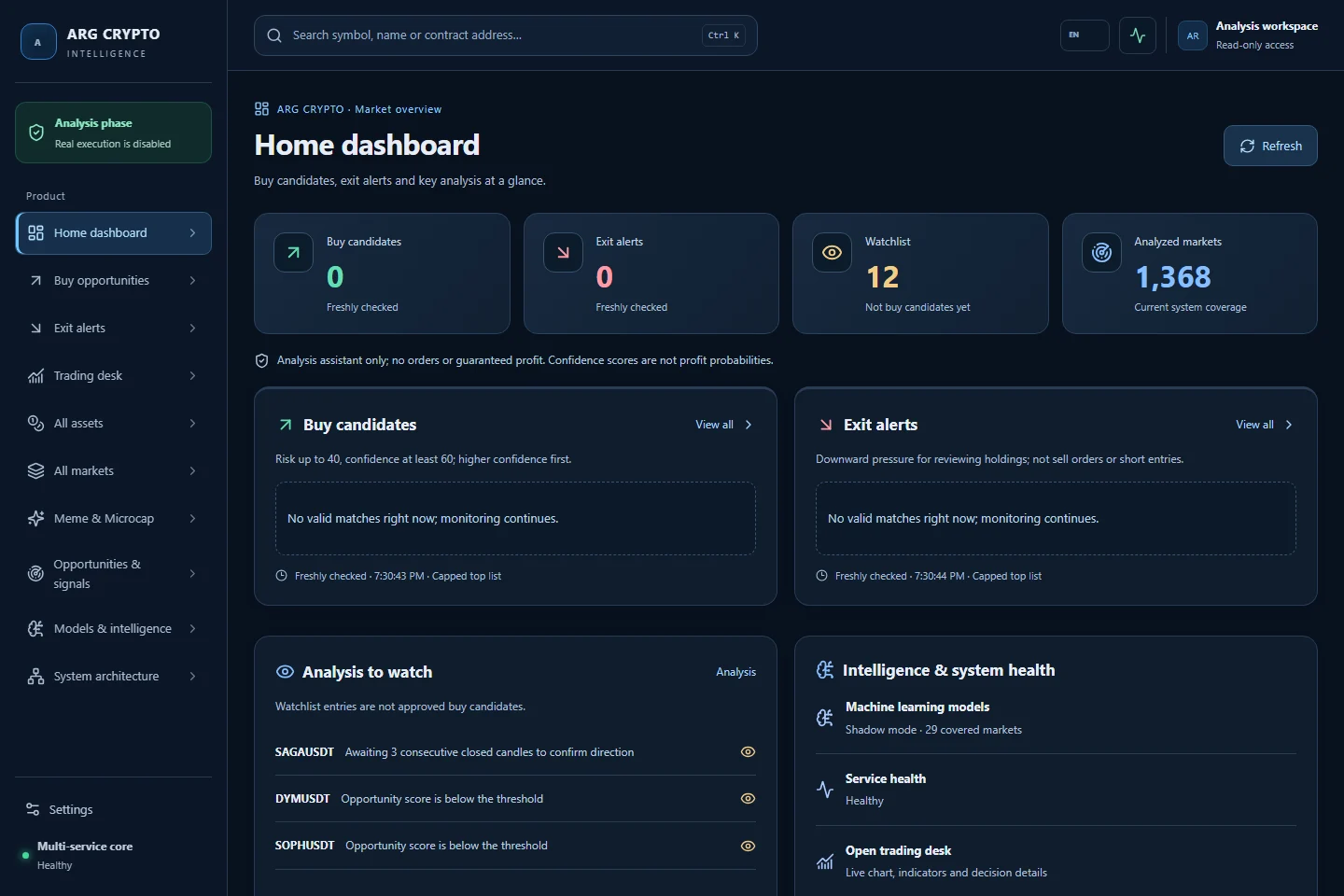Screen dimensions: 1344x896
Task: Click the Settings sliders icon
Action: tap(33, 809)
